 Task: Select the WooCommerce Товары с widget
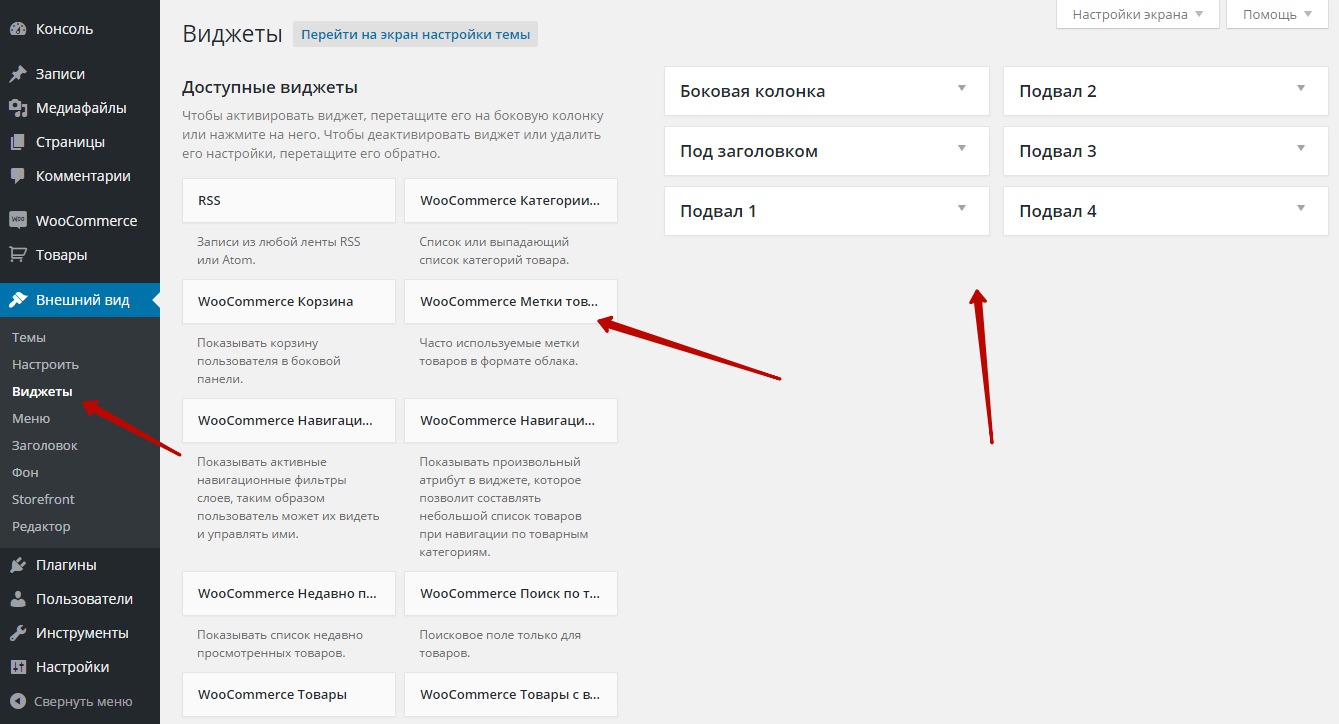click(511, 695)
